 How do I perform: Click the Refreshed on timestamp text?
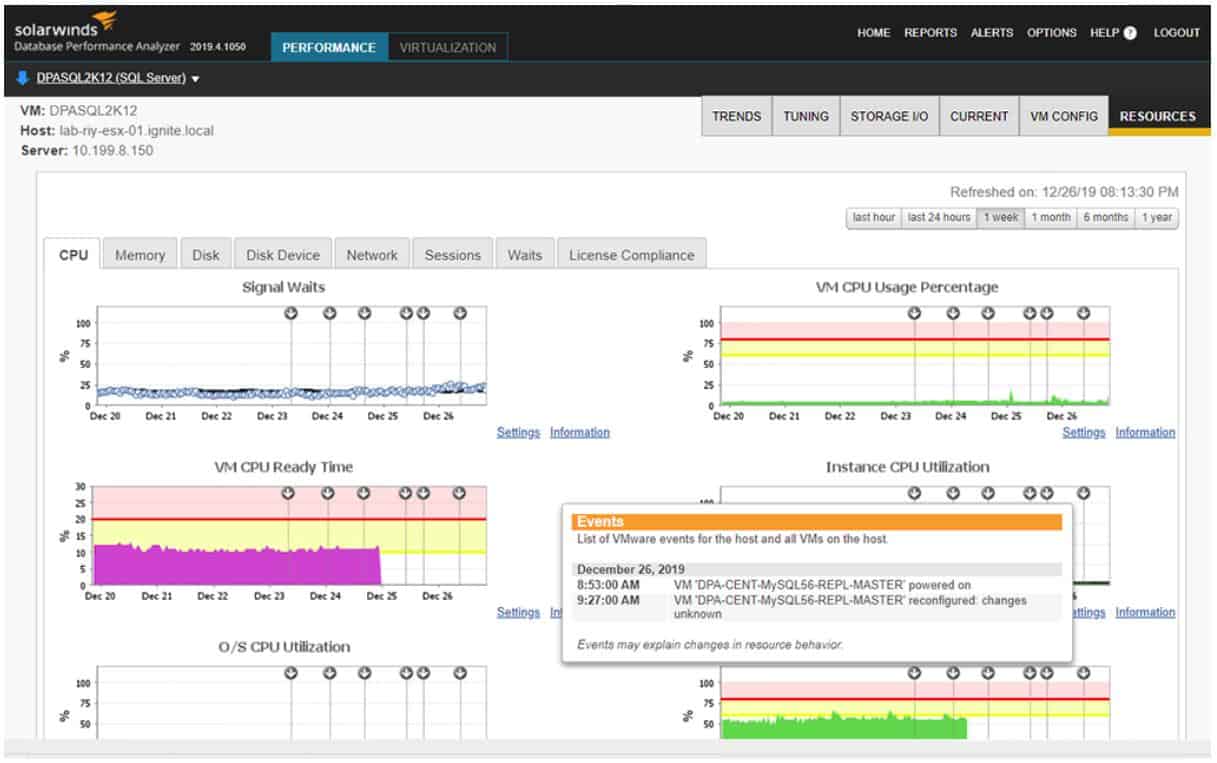1064,192
